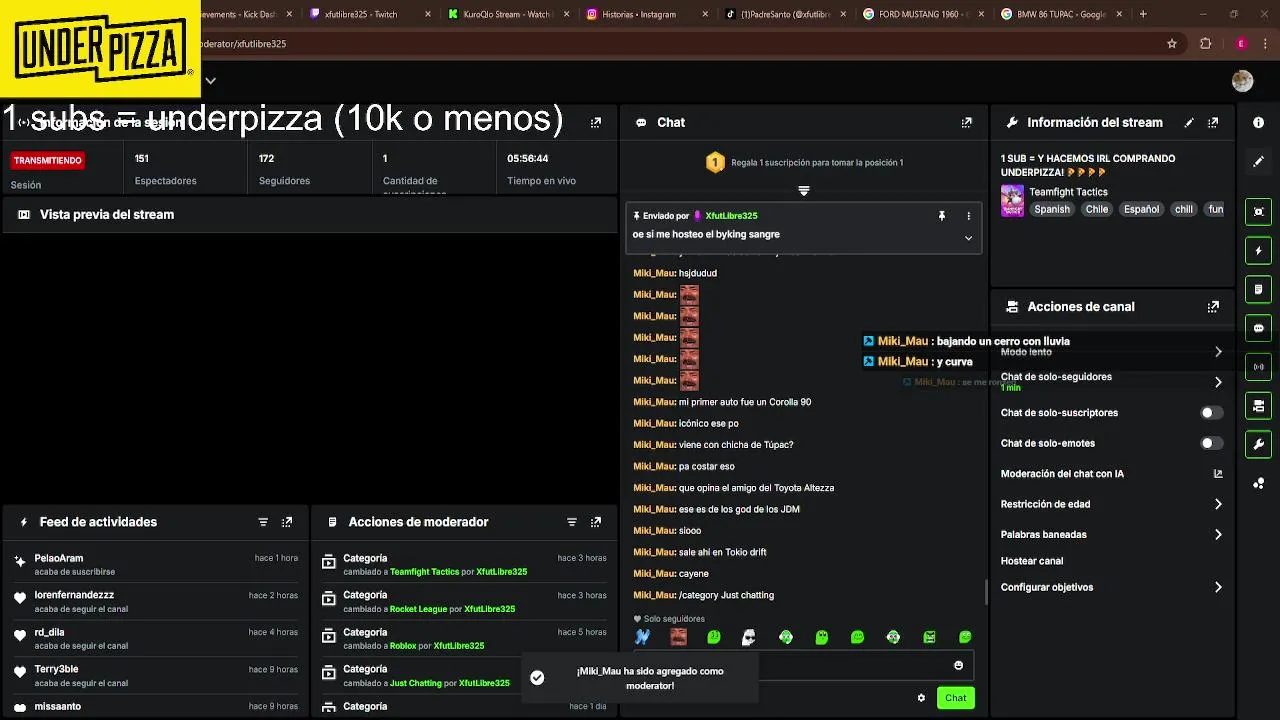
Task: Pop out Acciones de moderador panel
Action: 596,522
